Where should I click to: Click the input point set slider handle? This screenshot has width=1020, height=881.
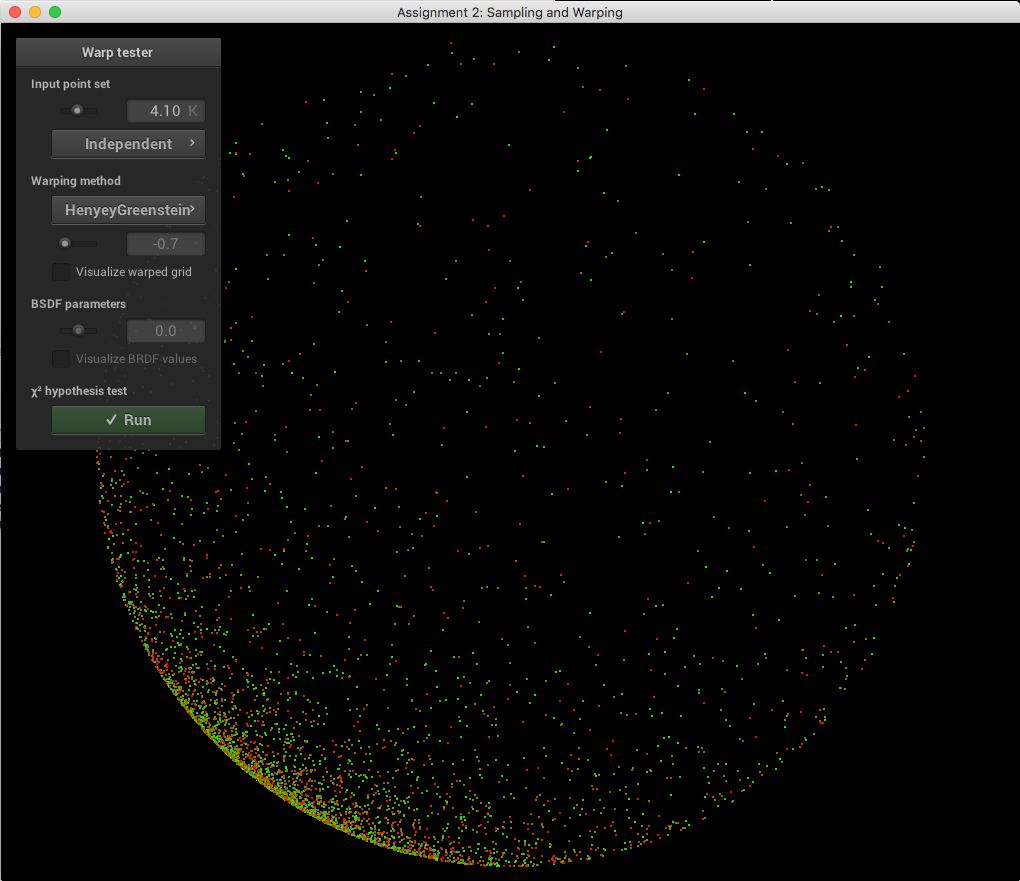tap(77, 111)
